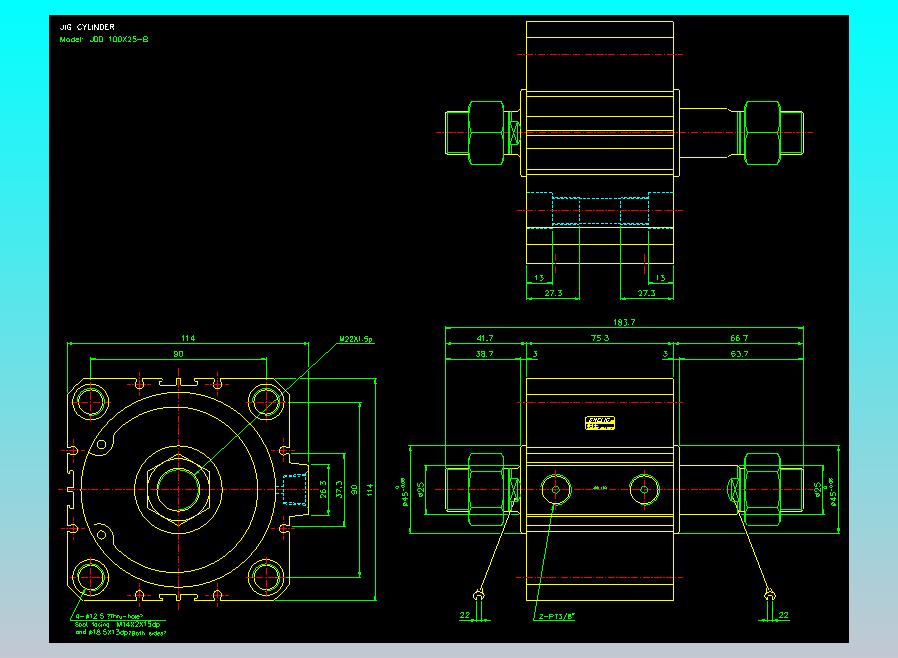Select the Model JDD 100X25-B label
This screenshot has width=898, height=658.
105,39
